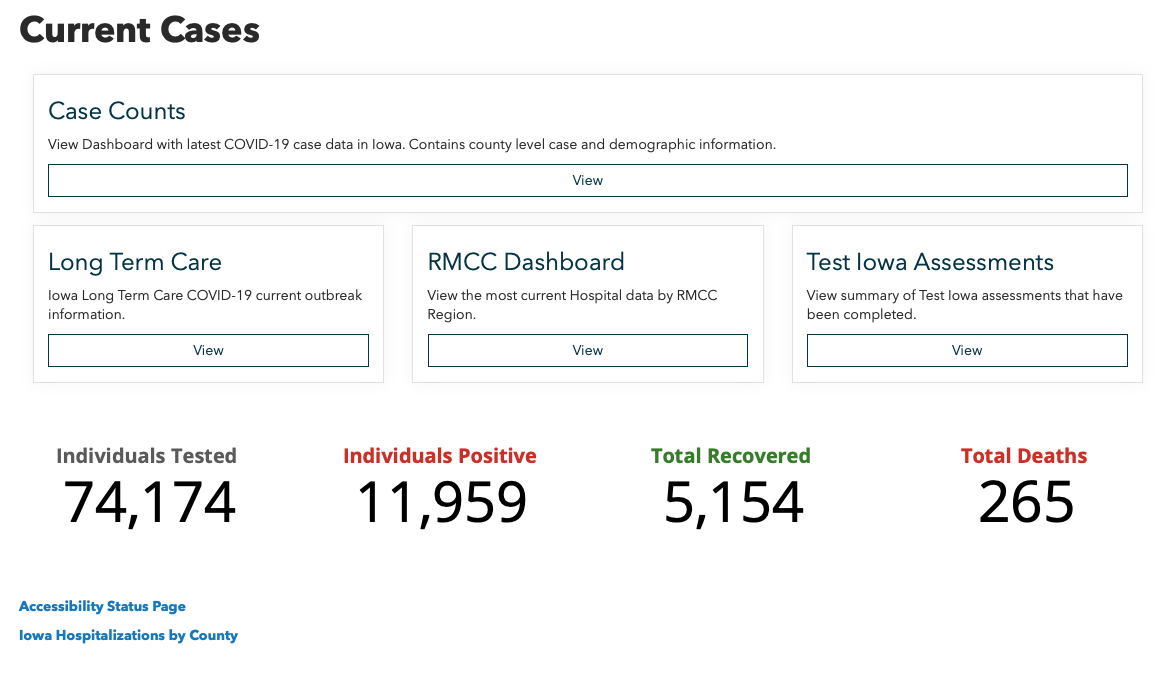Click the RMCC hospital data description

coord(572,304)
